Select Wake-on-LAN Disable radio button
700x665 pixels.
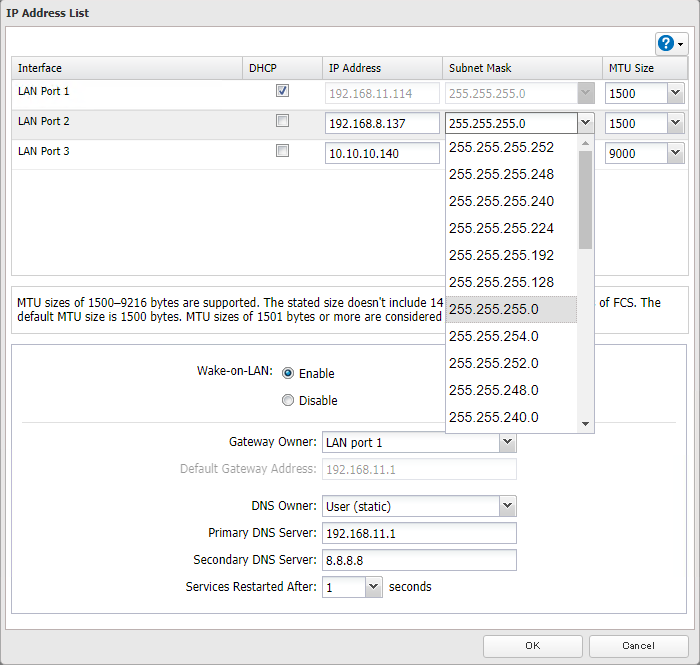[288, 400]
